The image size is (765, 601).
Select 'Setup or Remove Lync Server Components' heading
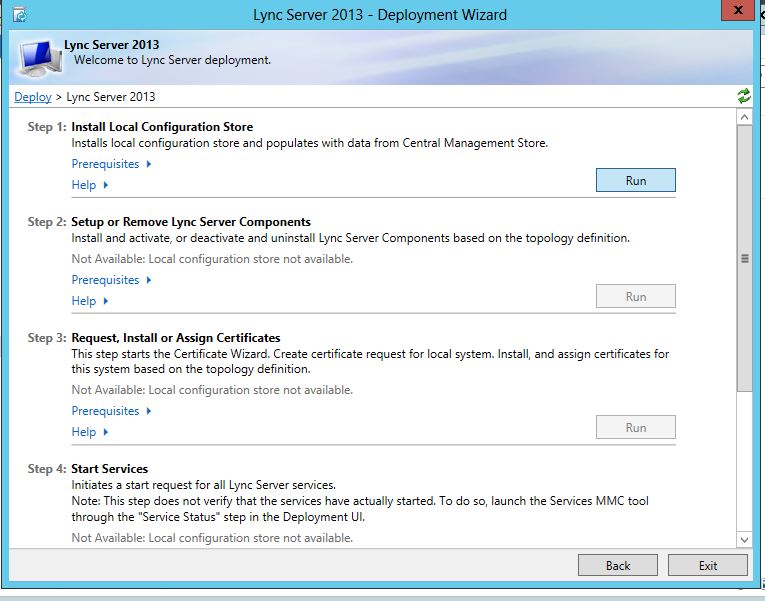191,222
